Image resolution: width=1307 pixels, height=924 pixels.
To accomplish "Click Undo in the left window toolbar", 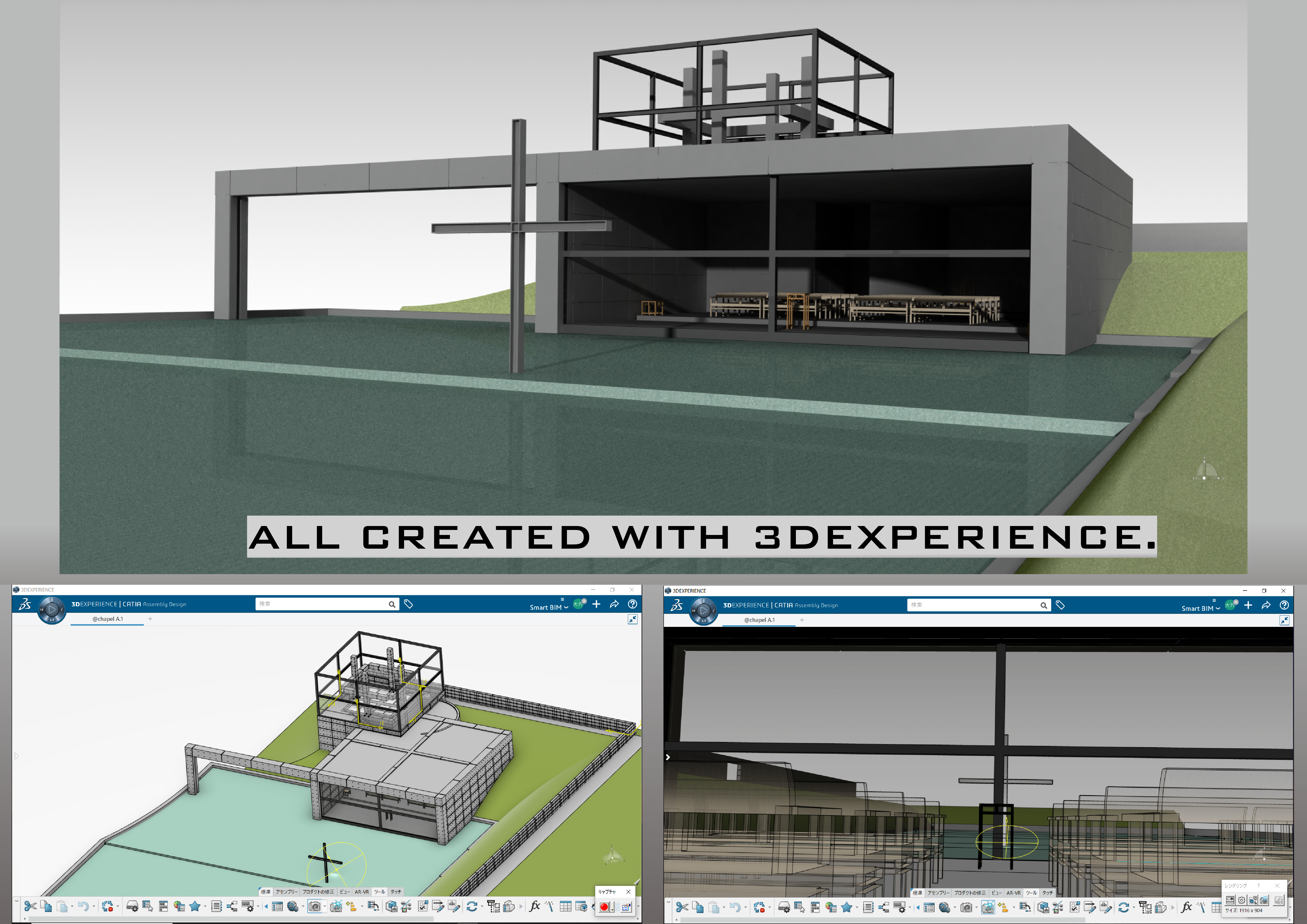I will [x=84, y=906].
